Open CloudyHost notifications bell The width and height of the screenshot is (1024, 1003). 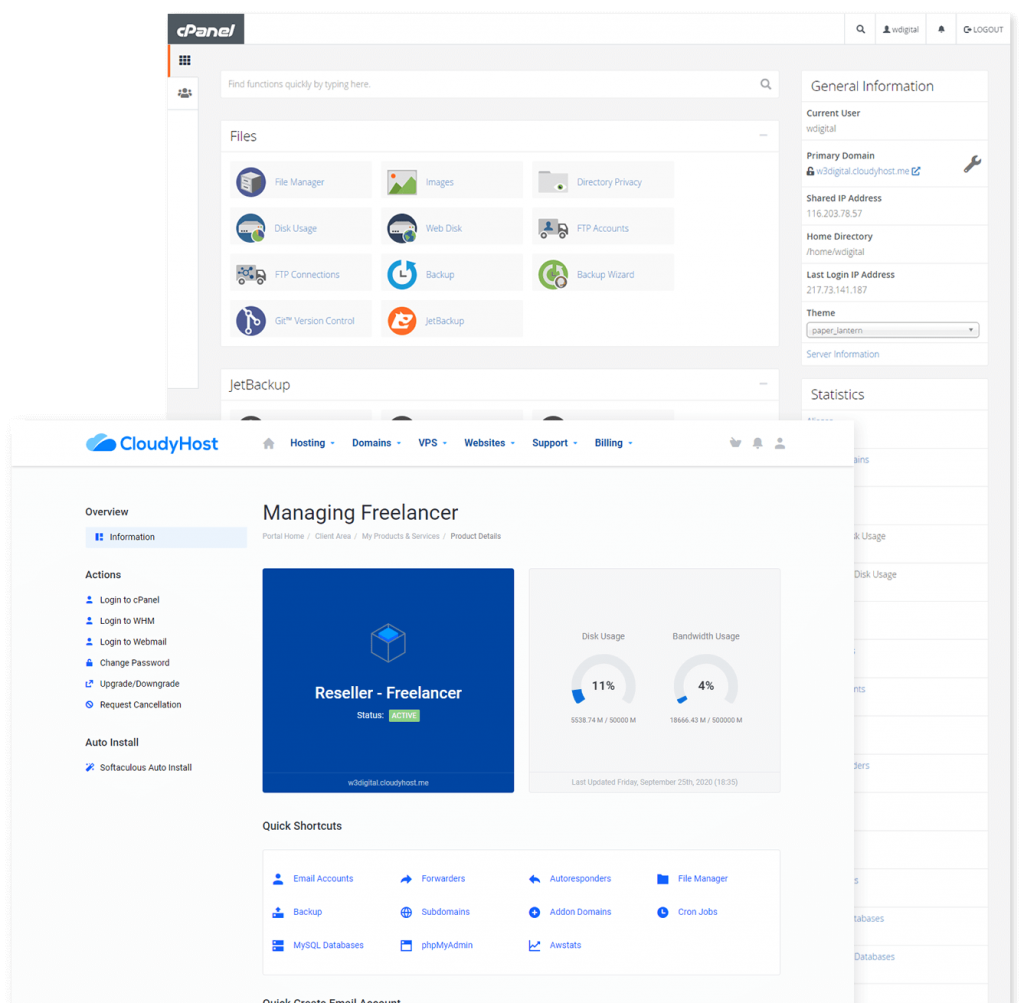tap(758, 443)
